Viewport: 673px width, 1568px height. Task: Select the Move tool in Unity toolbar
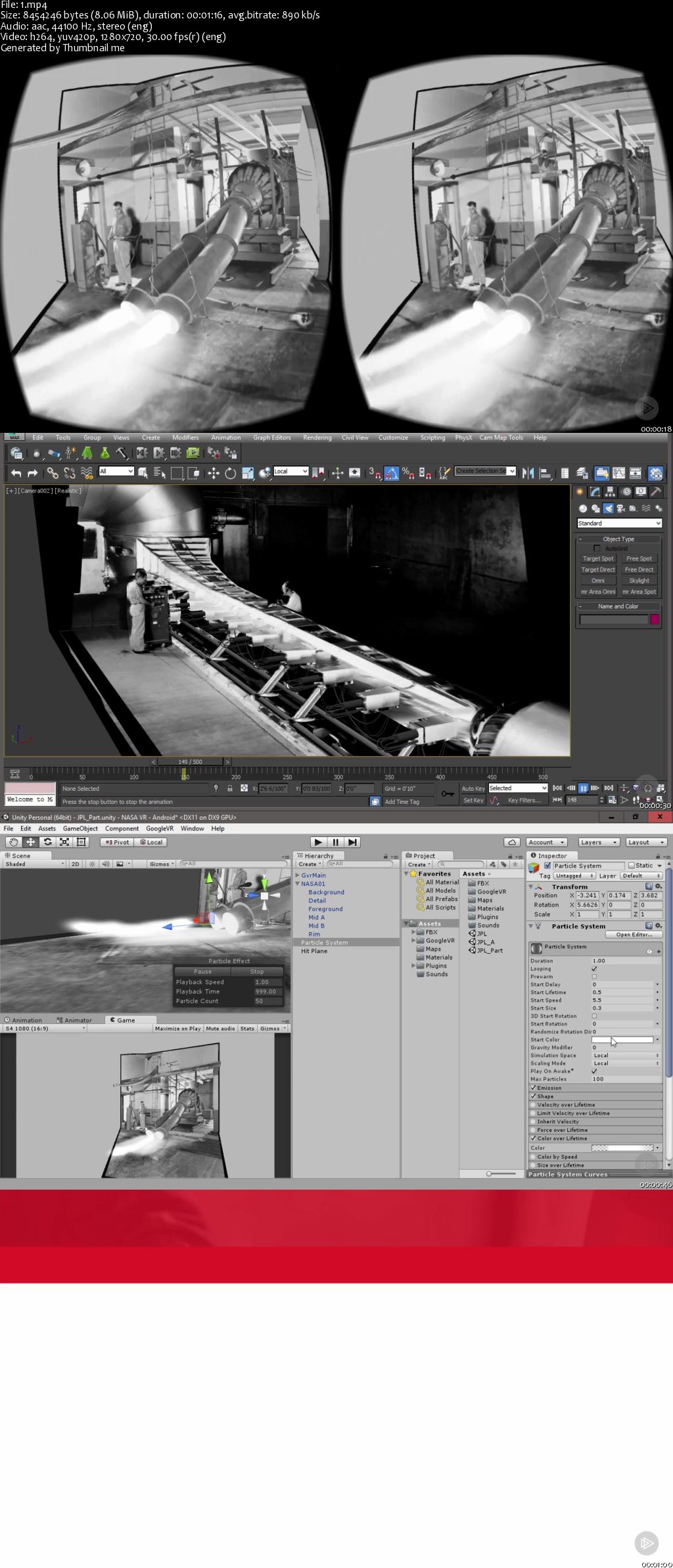[30, 842]
